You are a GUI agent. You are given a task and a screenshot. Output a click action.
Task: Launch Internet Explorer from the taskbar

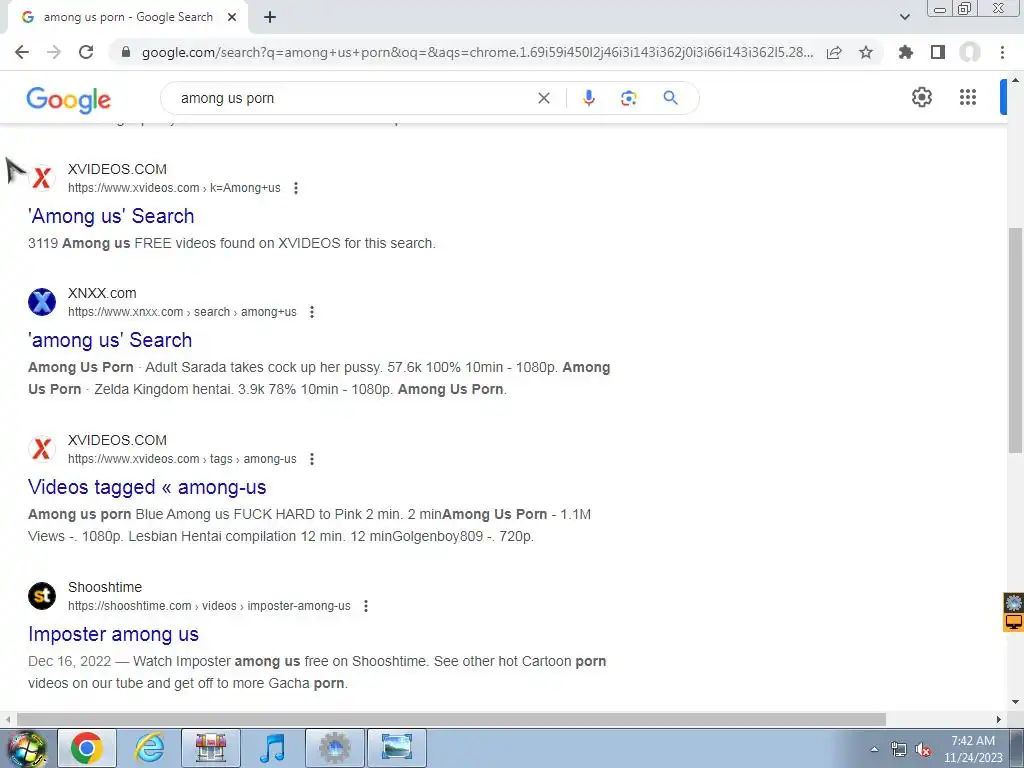(x=150, y=748)
